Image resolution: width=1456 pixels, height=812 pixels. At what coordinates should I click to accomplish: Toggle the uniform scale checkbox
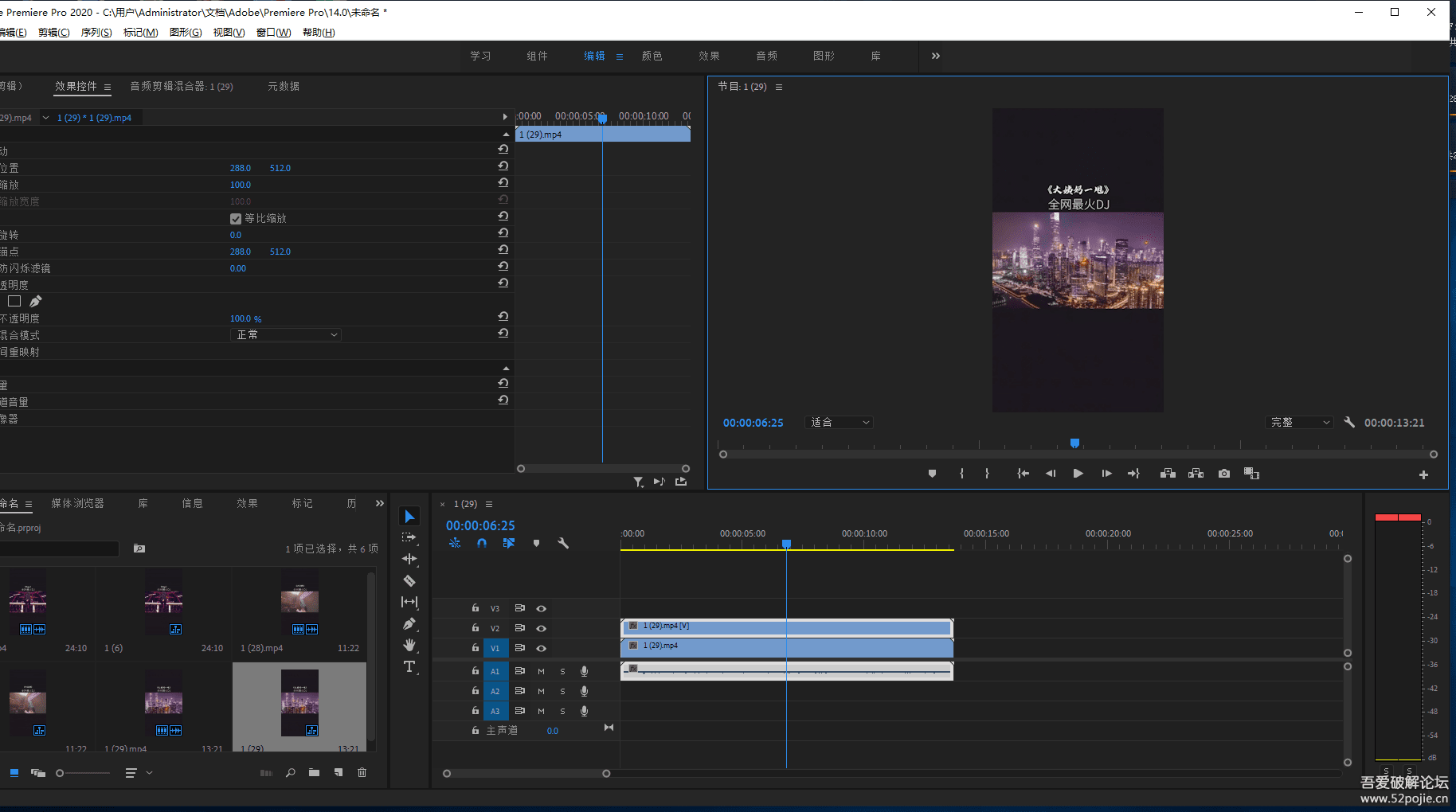pyautogui.click(x=236, y=218)
